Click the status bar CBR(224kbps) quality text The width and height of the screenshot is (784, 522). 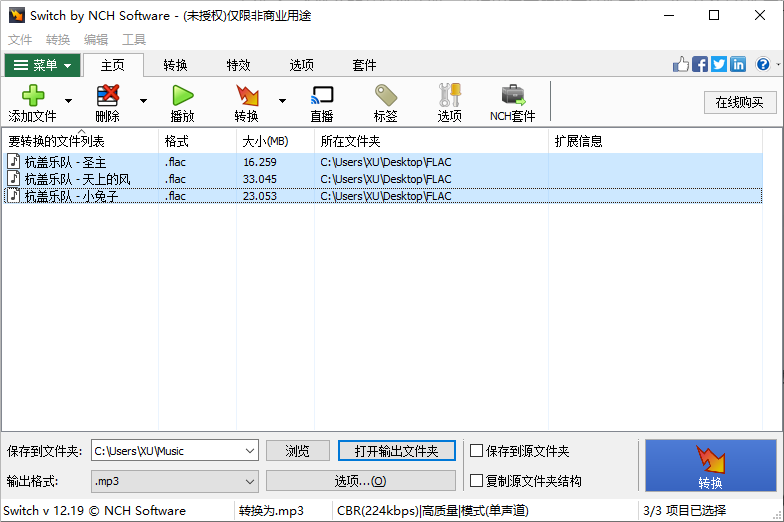coord(432,510)
